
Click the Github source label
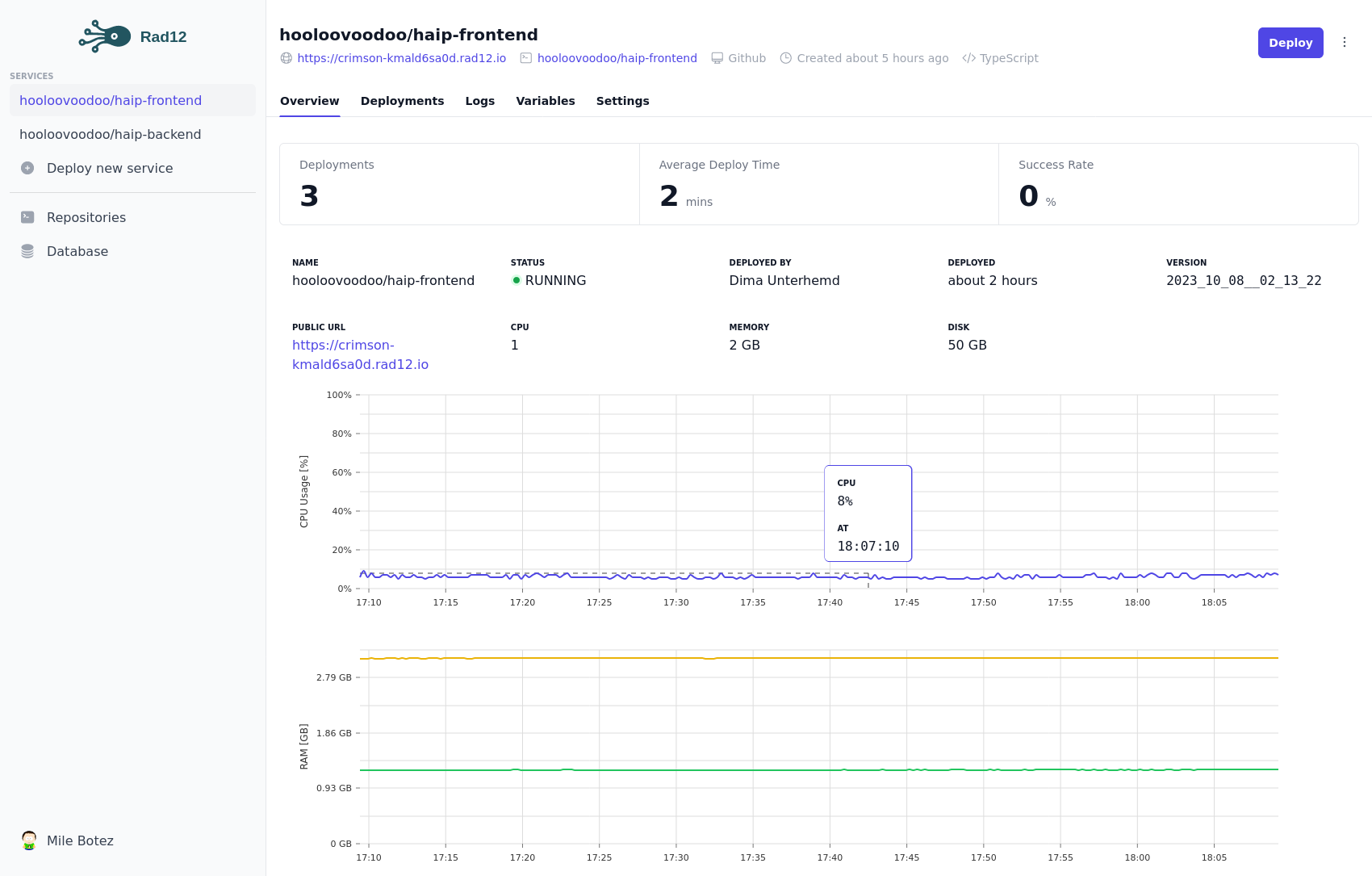(747, 58)
